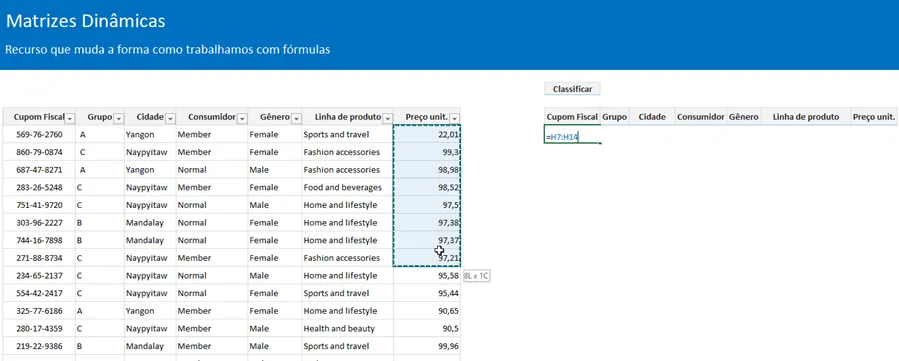The image size is (899, 361).
Task: Select Sports and travel in row 569-76-2760
Action: 347,135
